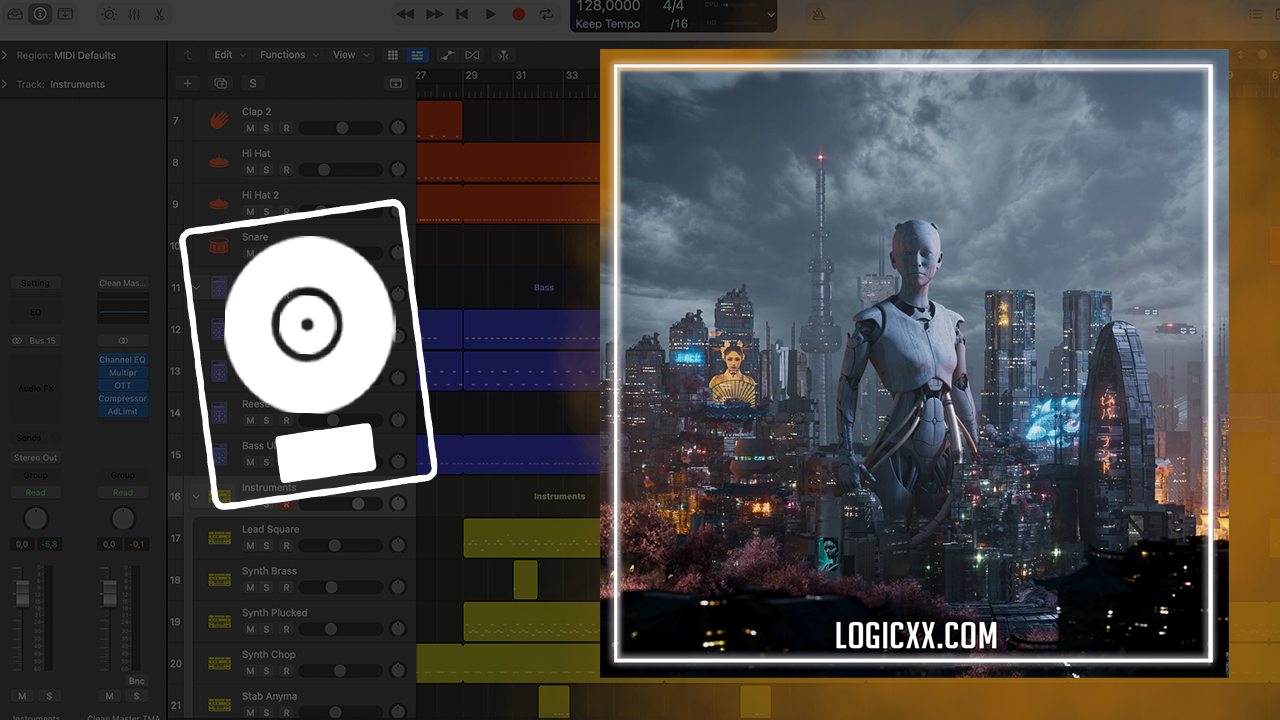Toggle the global Solo S button

252,83
